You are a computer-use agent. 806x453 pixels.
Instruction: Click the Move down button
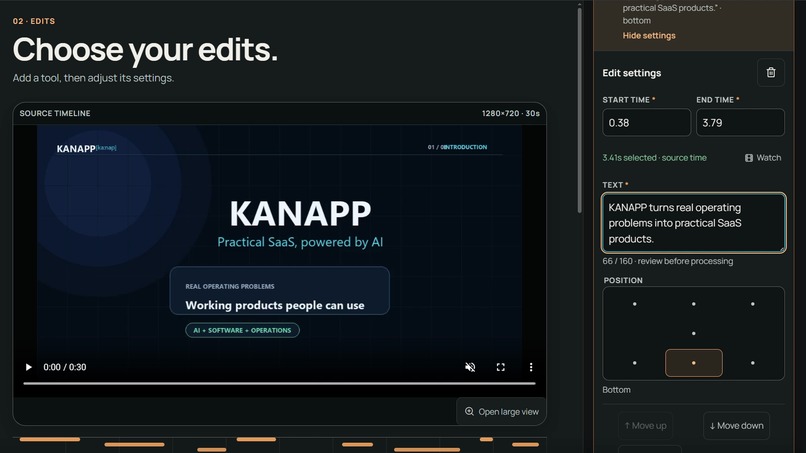(x=736, y=426)
